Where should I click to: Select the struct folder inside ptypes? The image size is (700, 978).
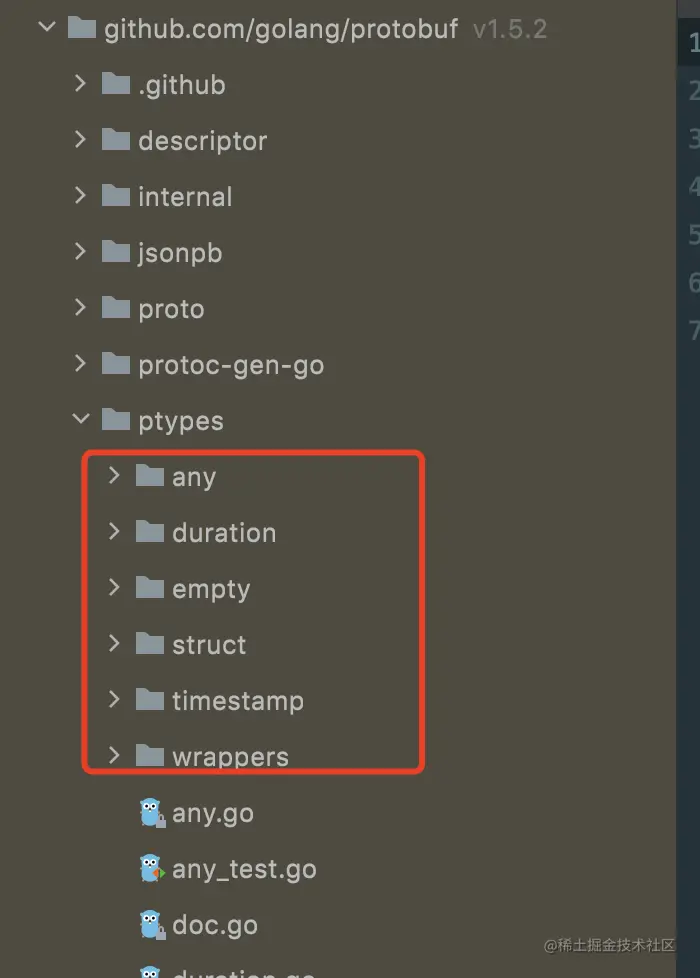(211, 644)
